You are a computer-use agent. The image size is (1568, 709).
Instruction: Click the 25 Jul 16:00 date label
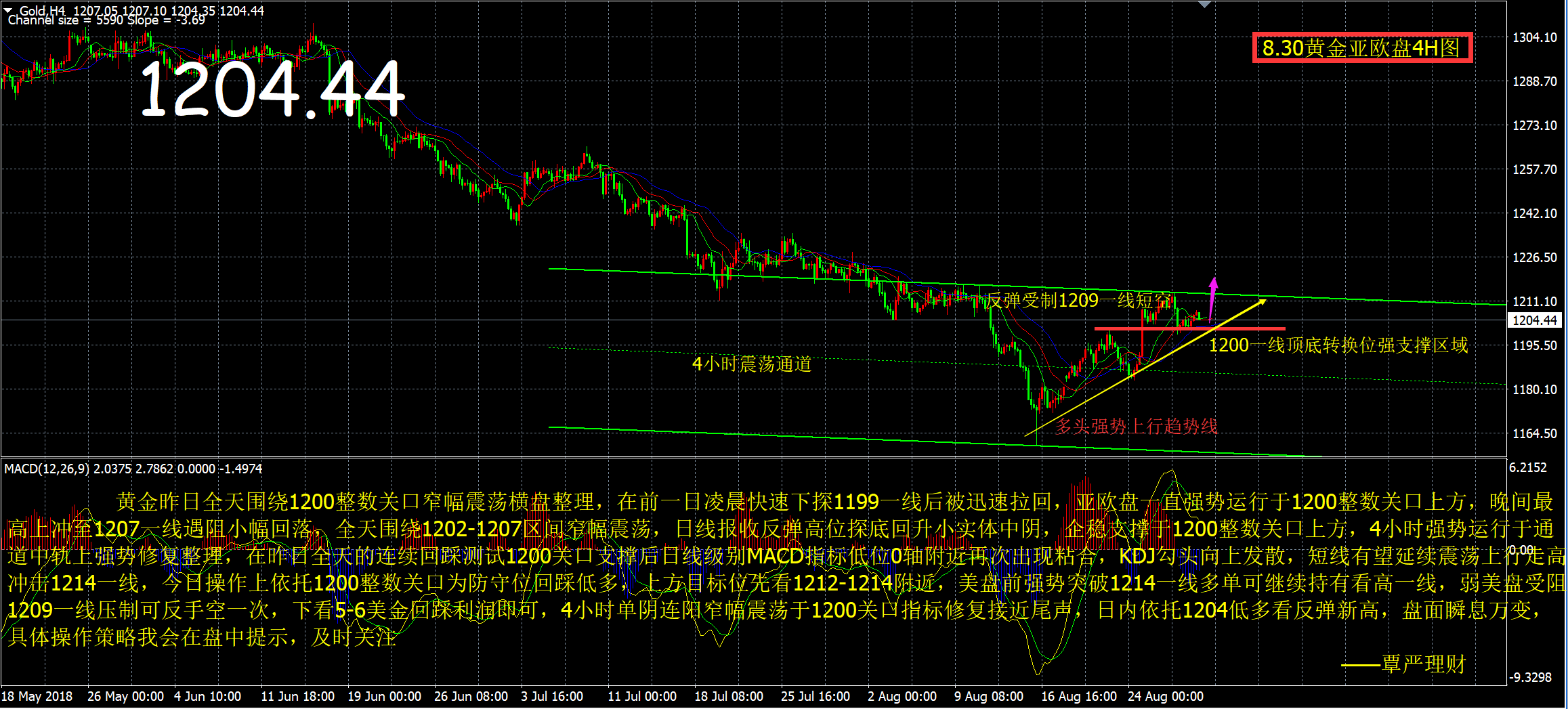[x=815, y=697]
